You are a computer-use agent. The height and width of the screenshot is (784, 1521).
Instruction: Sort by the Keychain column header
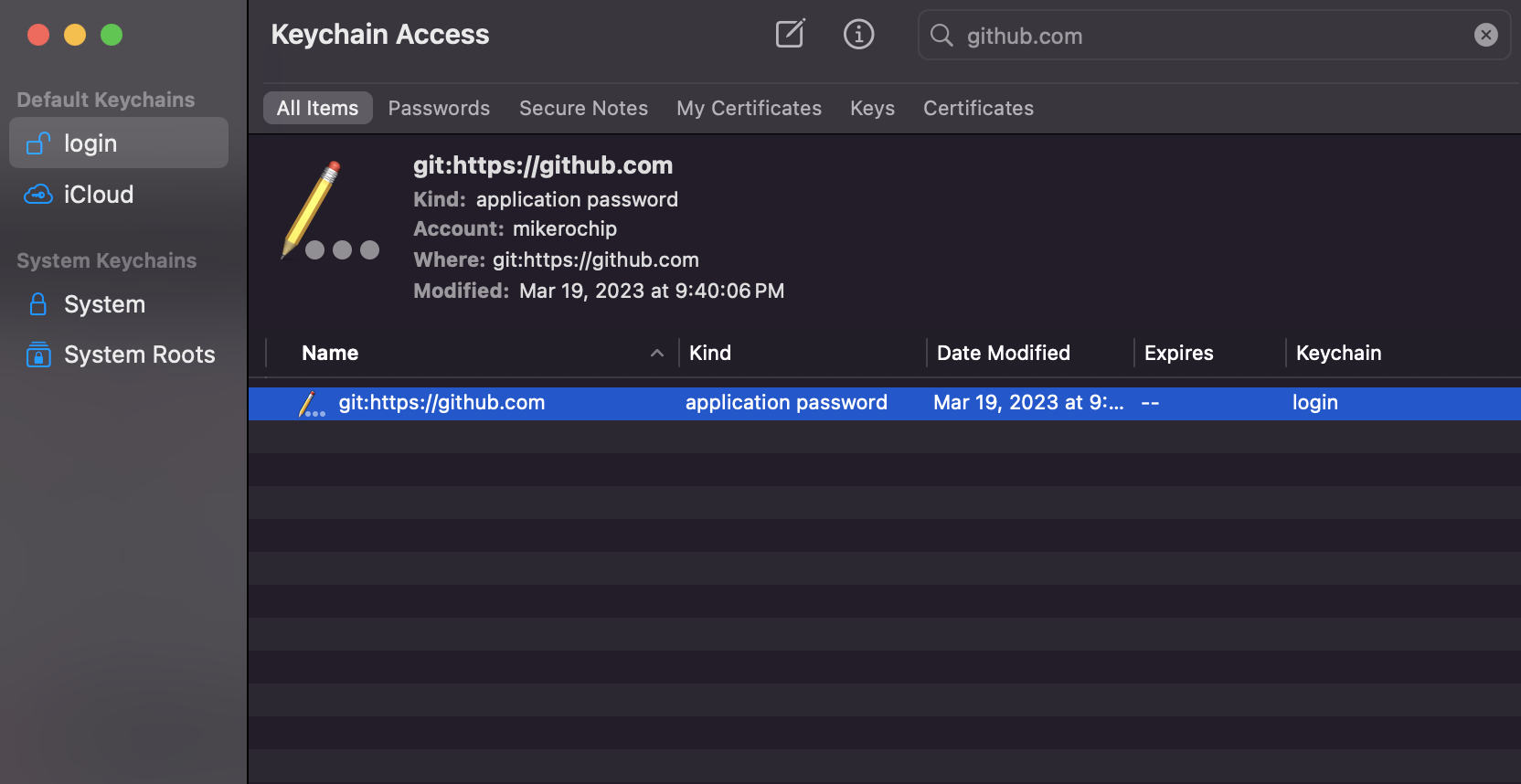click(x=1338, y=353)
